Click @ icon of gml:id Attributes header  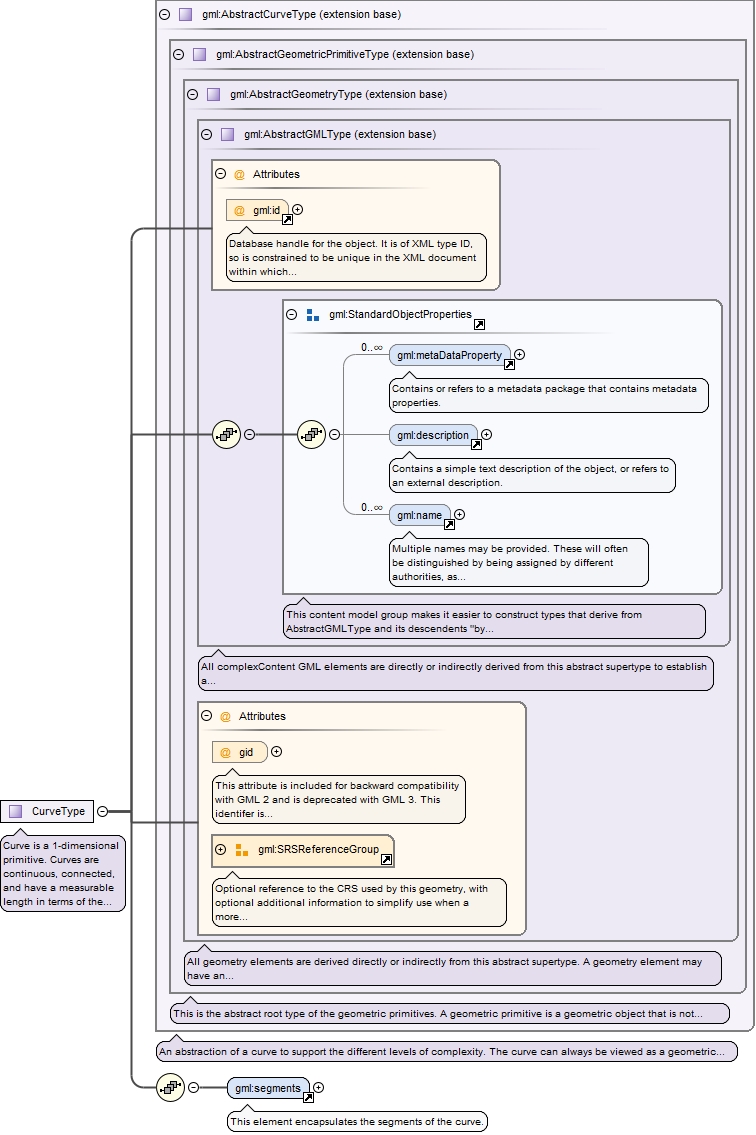[x=240, y=174]
